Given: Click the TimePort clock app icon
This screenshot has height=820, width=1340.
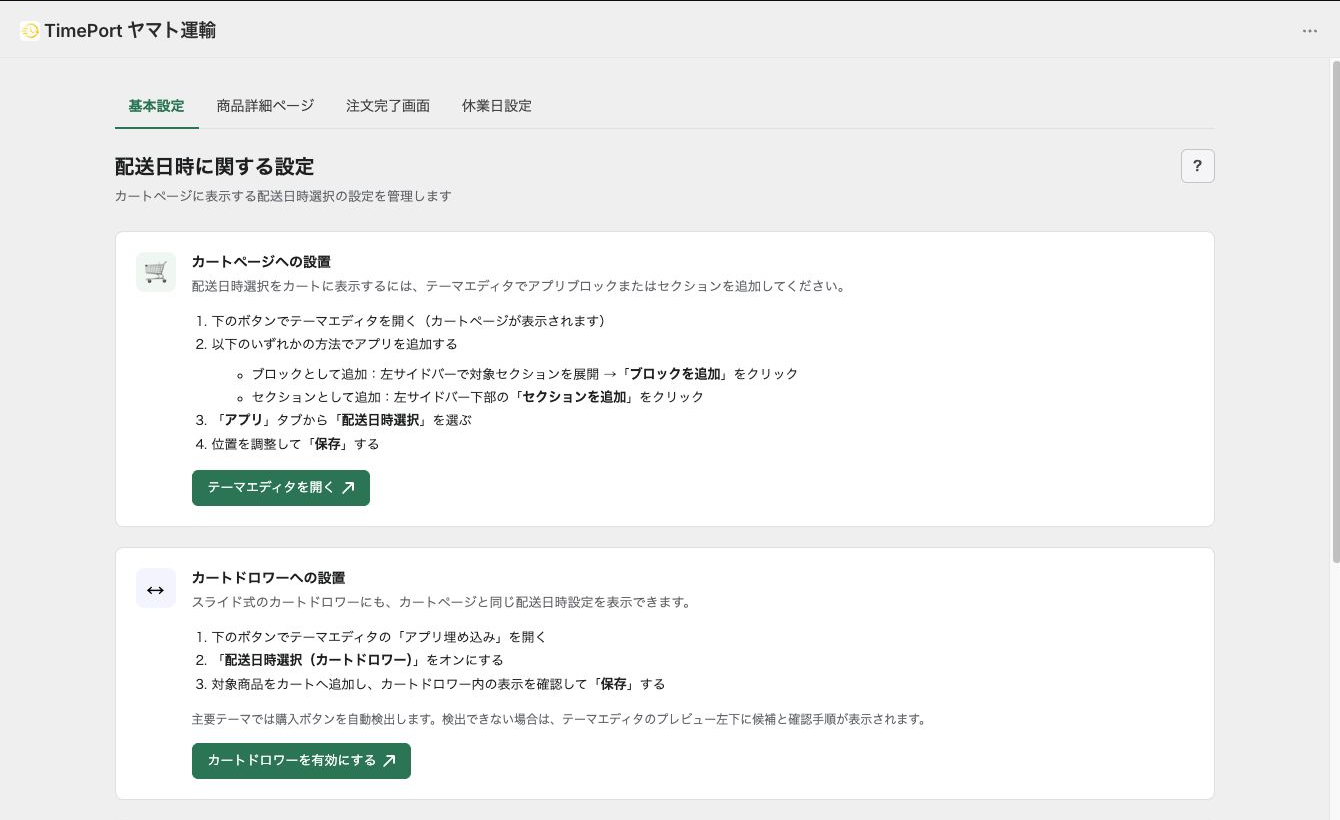Looking at the screenshot, I should [x=30, y=31].
